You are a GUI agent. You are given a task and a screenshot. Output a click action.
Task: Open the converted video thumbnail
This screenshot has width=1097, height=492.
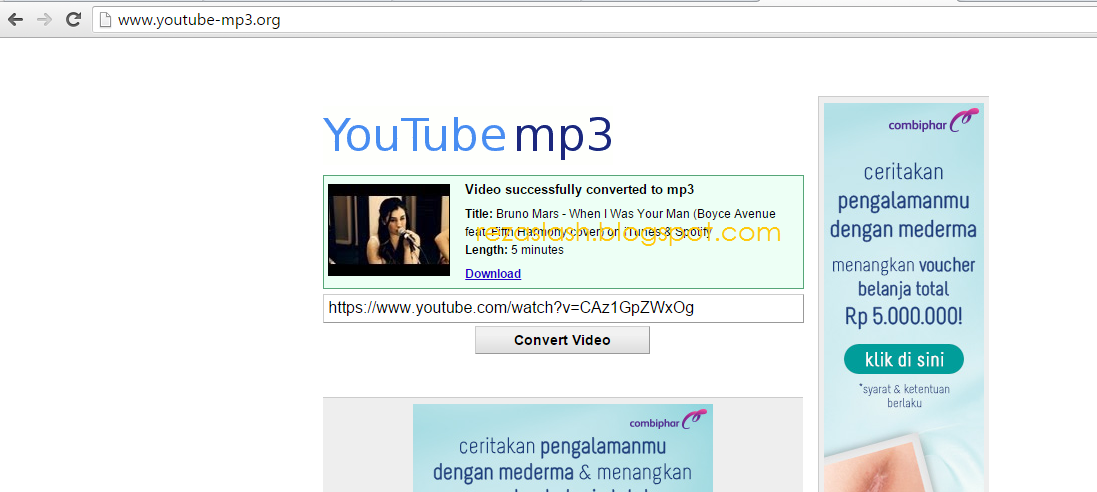(389, 230)
